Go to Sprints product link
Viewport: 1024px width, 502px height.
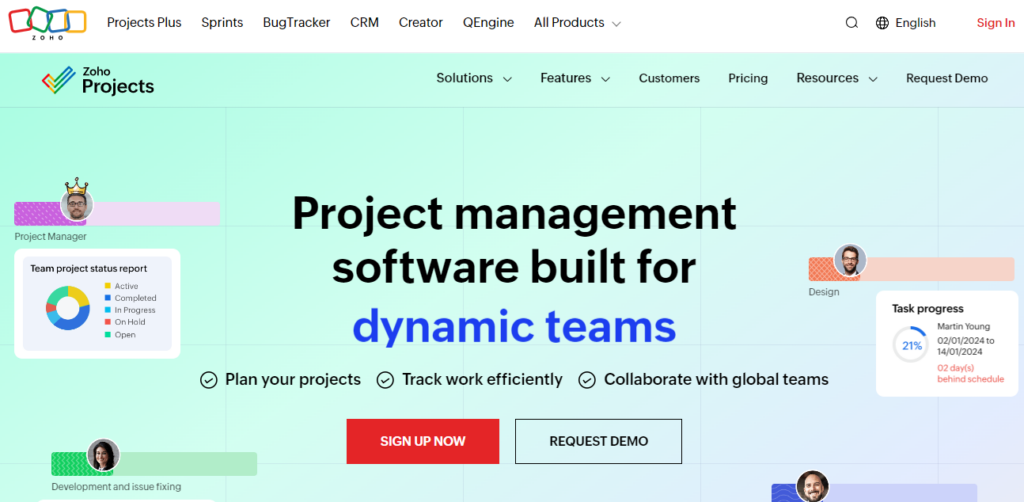222,23
